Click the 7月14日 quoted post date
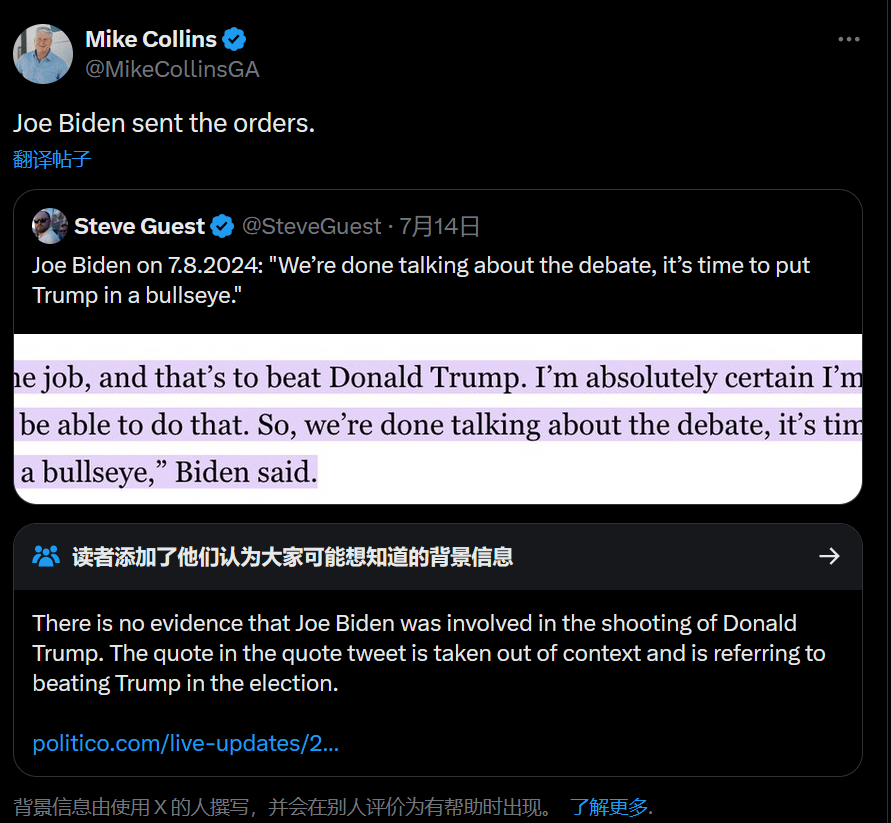The height and width of the screenshot is (823, 891). pos(440,227)
